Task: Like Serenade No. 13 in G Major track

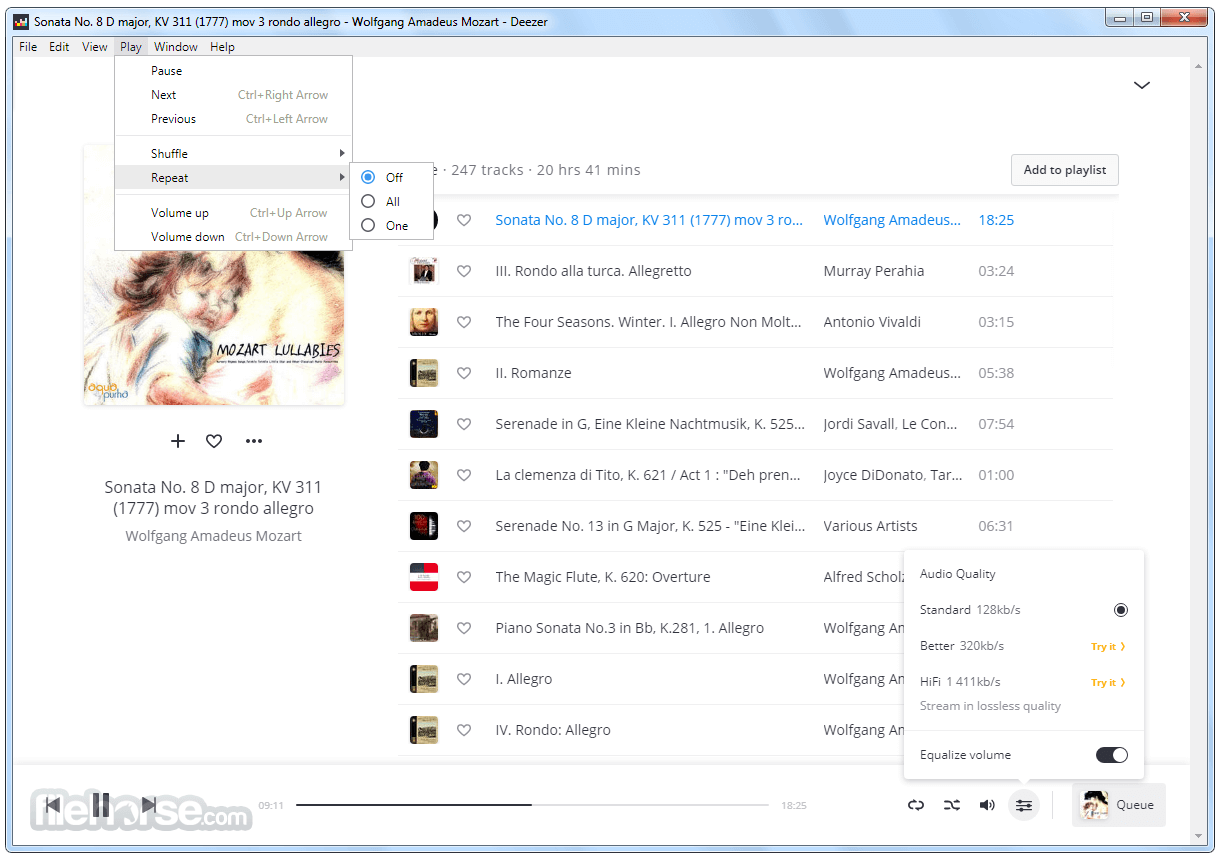Action: click(x=464, y=526)
